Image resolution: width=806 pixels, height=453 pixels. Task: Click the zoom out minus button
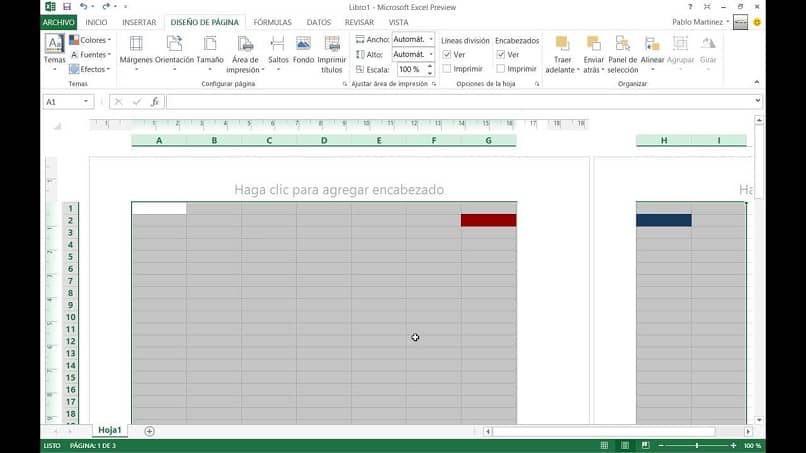click(661, 445)
